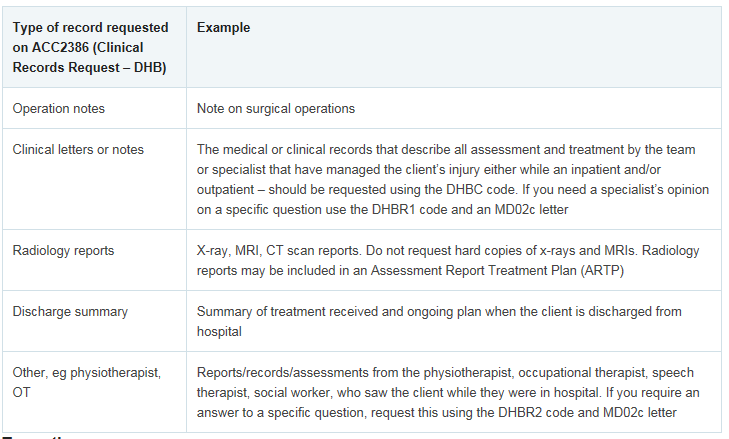Select the 'Radiology reports' cell

coord(94,260)
